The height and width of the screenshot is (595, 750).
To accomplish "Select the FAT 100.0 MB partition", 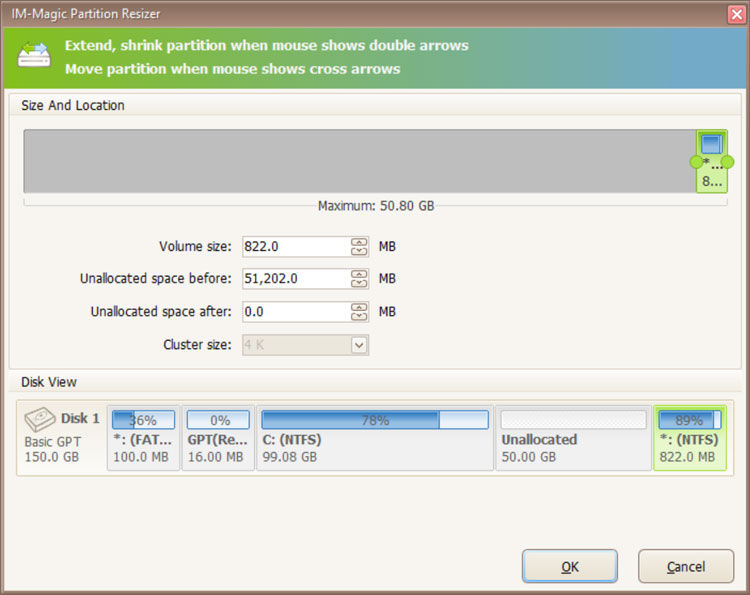I will pyautogui.click(x=143, y=438).
